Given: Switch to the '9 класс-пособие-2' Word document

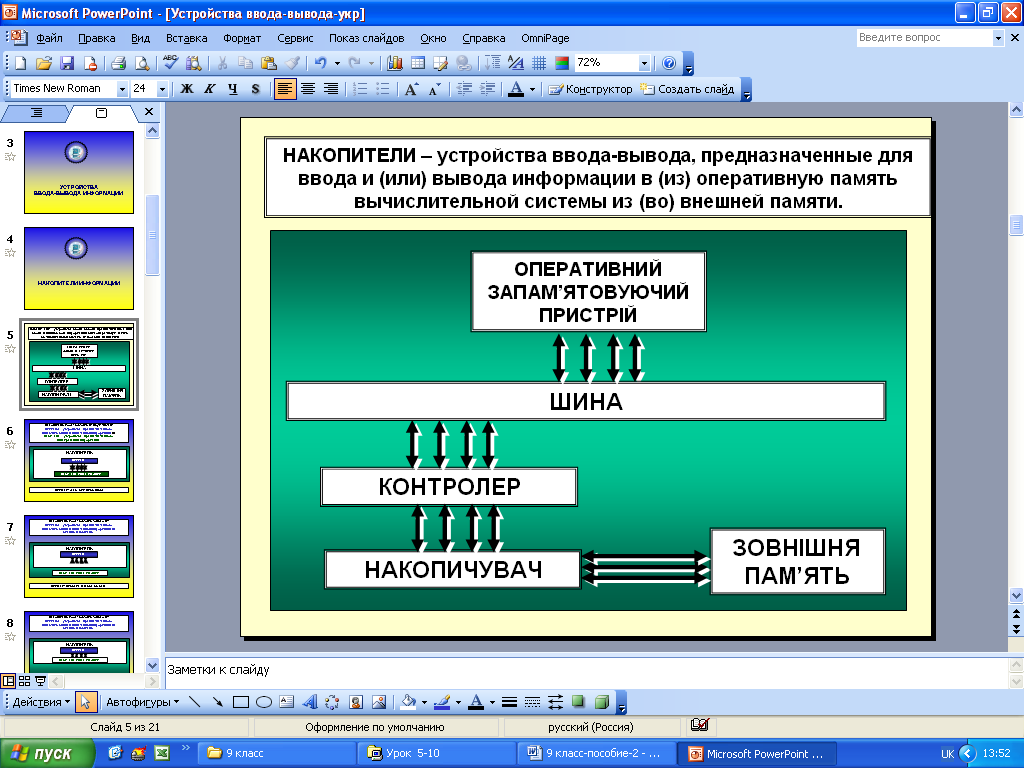Looking at the screenshot, I should pos(596,753).
